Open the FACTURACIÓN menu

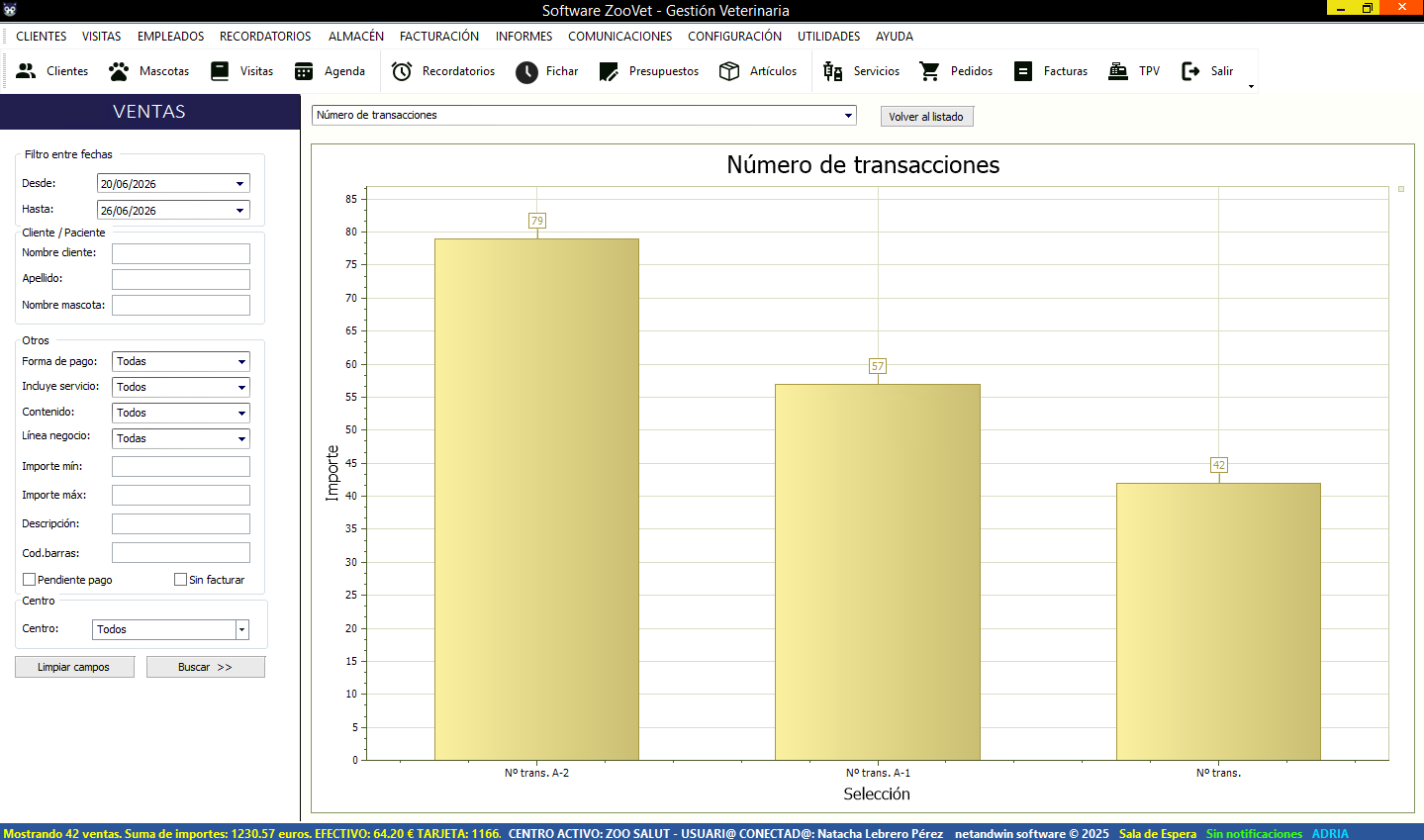(x=439, y=37)
